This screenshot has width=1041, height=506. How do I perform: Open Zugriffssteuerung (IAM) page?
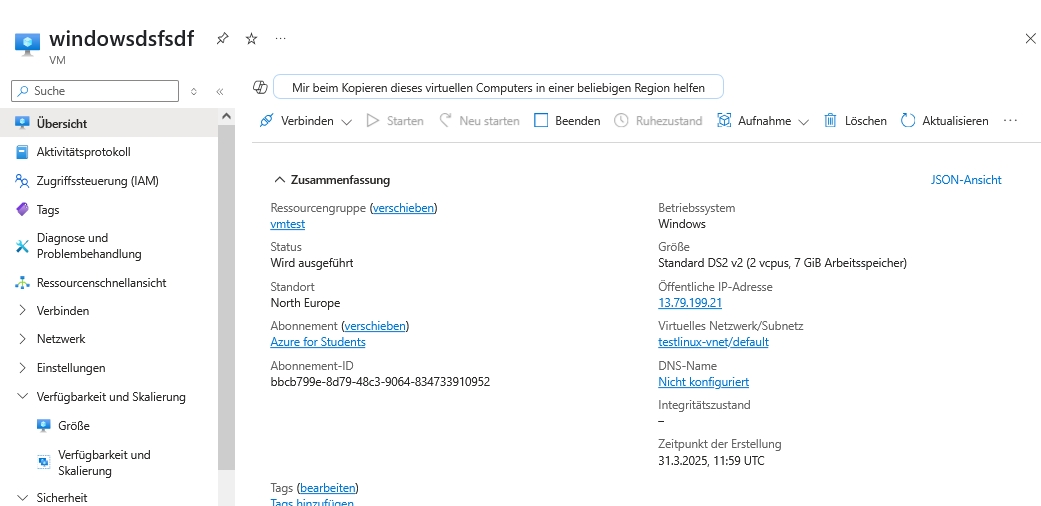point(97,181)
